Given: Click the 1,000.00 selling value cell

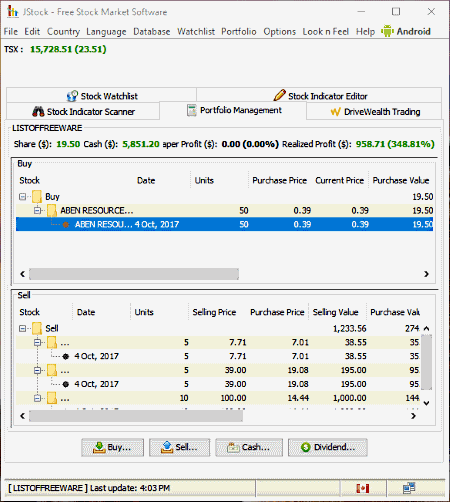Looking at the screenshot, I should pyautogui.click(x=349, y=398).
